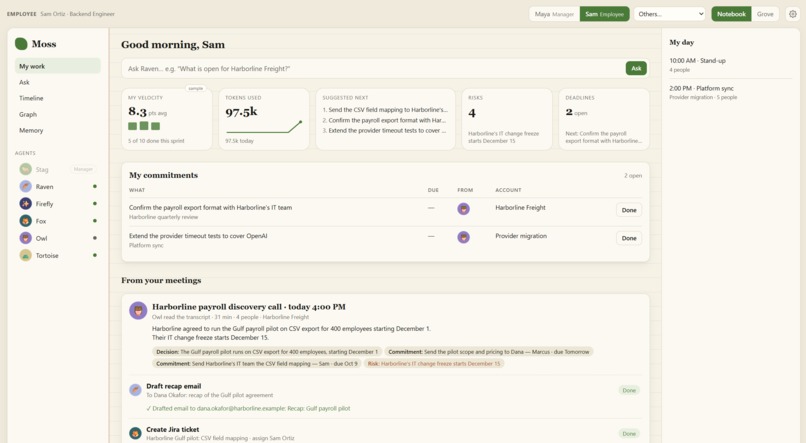Open the Others... dropdown

pyautogui.click(x=670, y=14)
